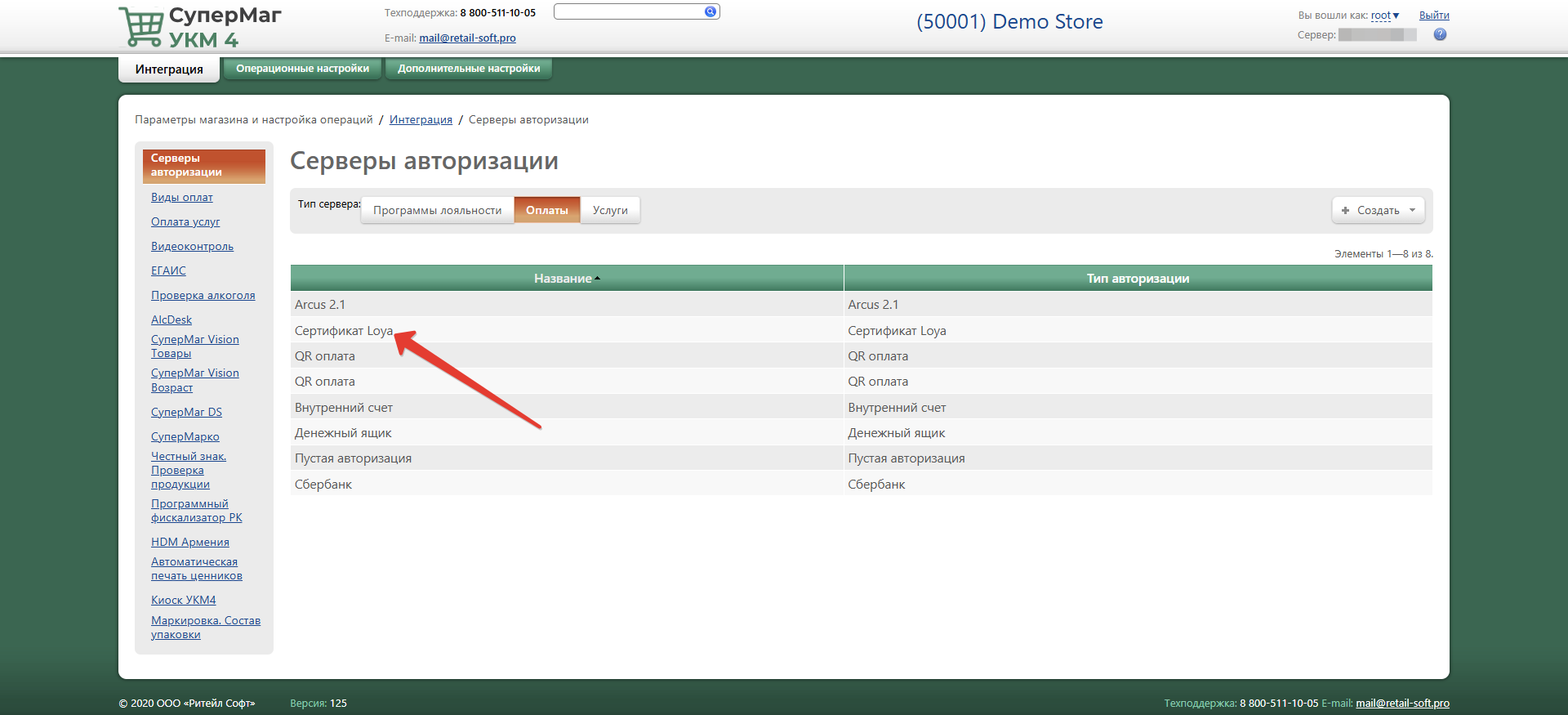This screenshot has width=1568, height=715.
Task: Select the Оплаты server type filter
Action: (546, 210)
